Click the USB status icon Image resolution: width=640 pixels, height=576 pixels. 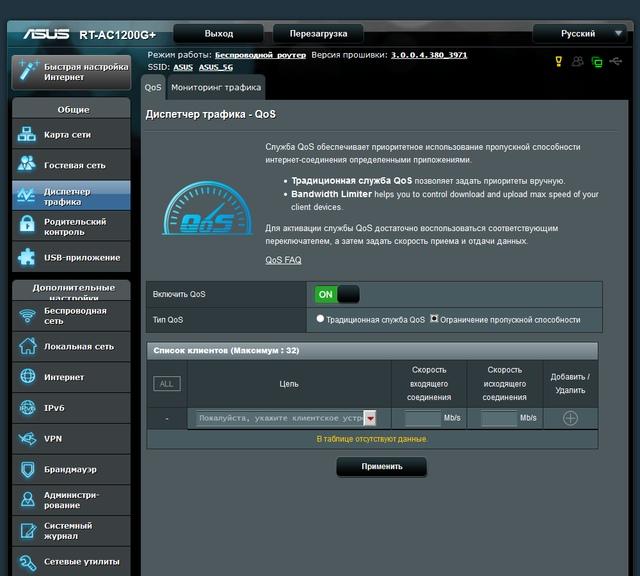coord(616,61)
